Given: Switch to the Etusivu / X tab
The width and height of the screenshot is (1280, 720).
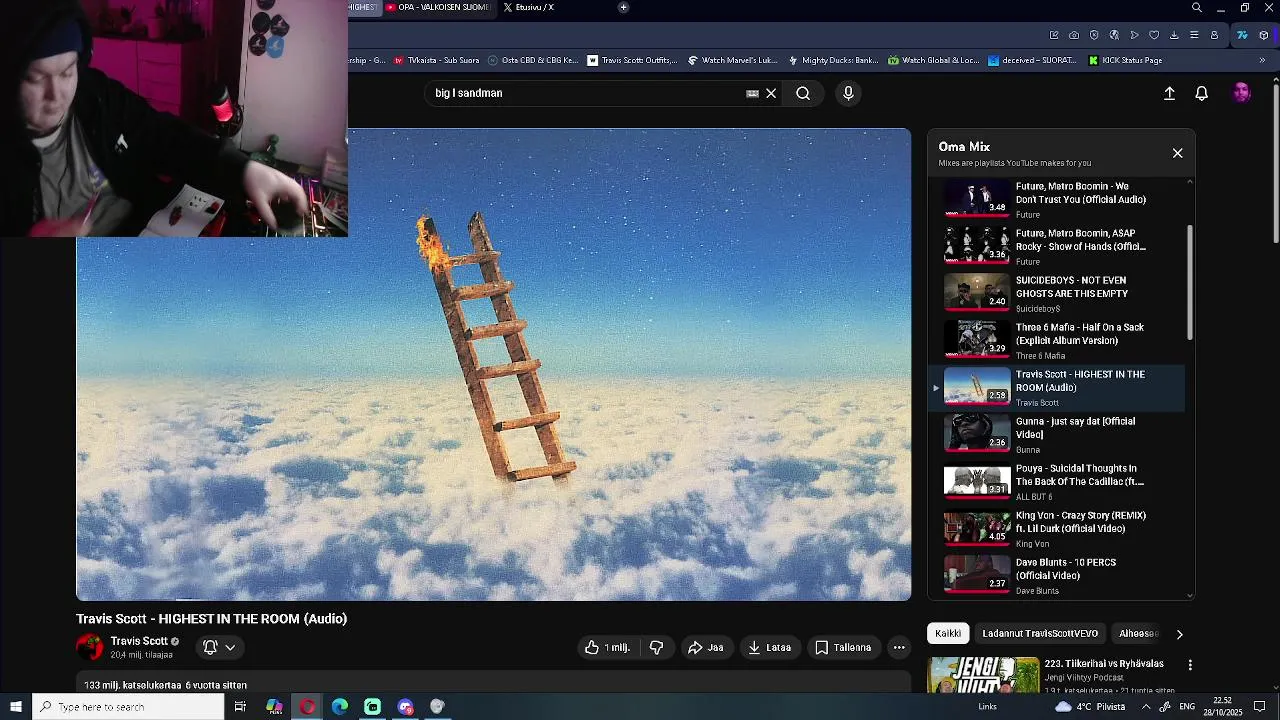Looking at the screenshot, I should 535,7.
